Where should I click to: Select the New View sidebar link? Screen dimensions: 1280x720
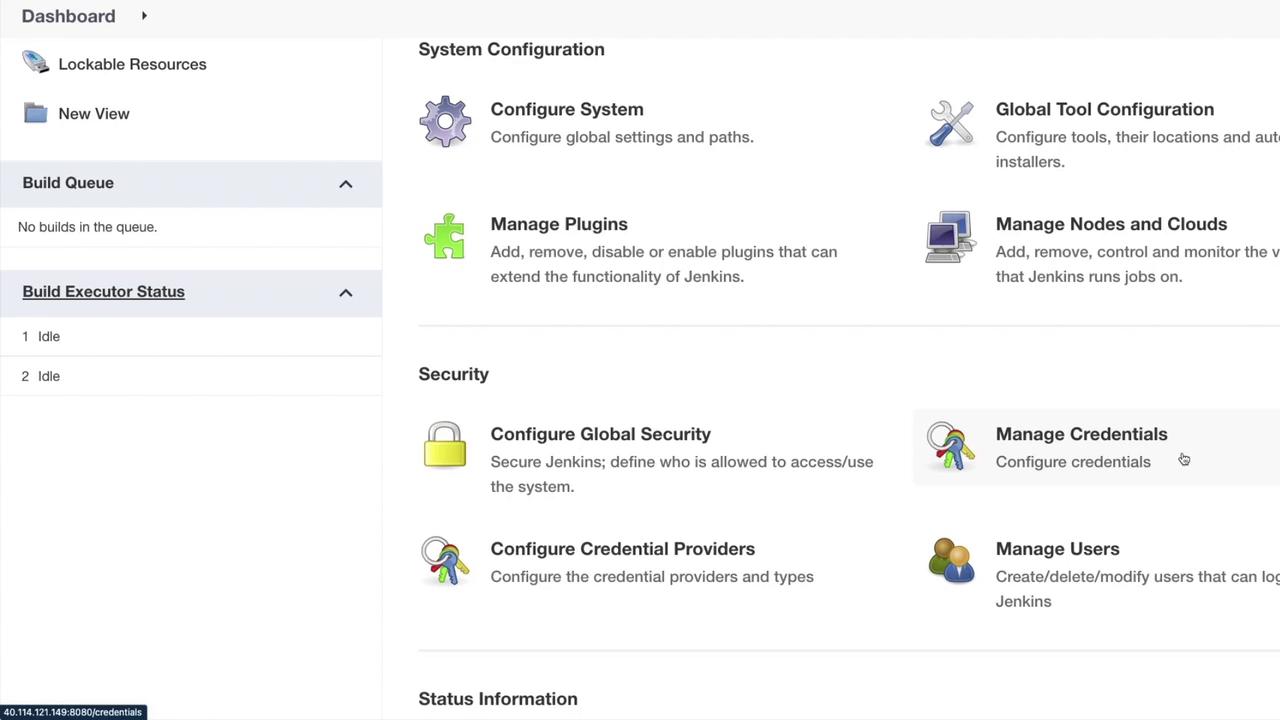[x=94, y=114]
